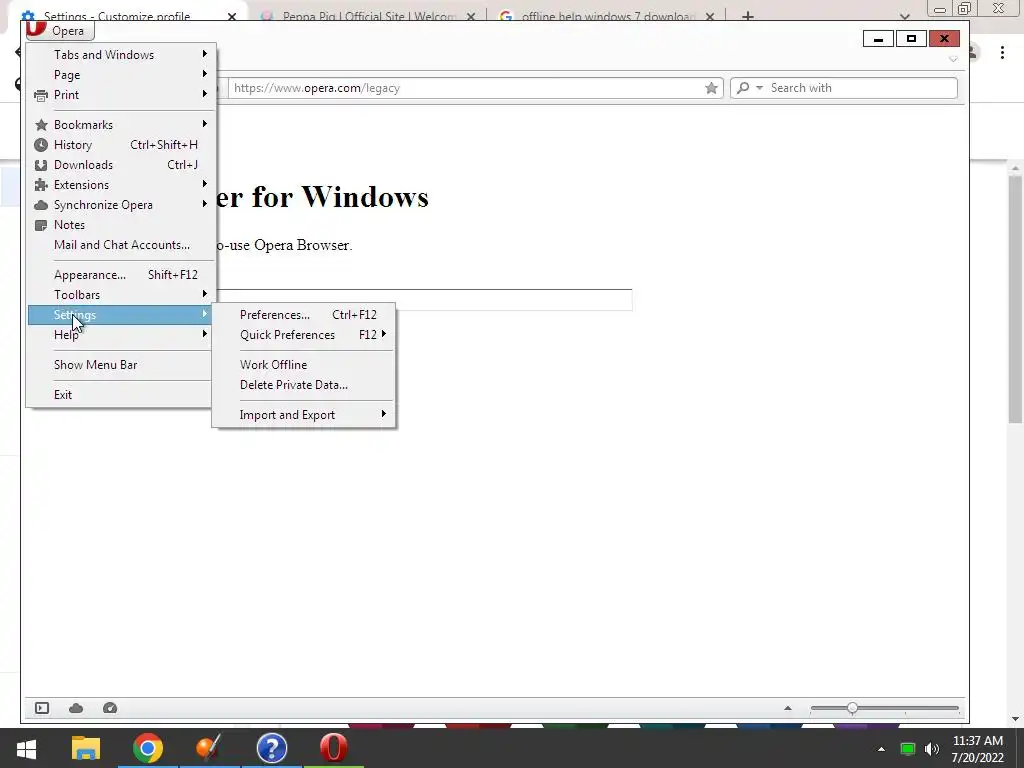Select the highlighted Settings menu item

click(x=121, y=315)
